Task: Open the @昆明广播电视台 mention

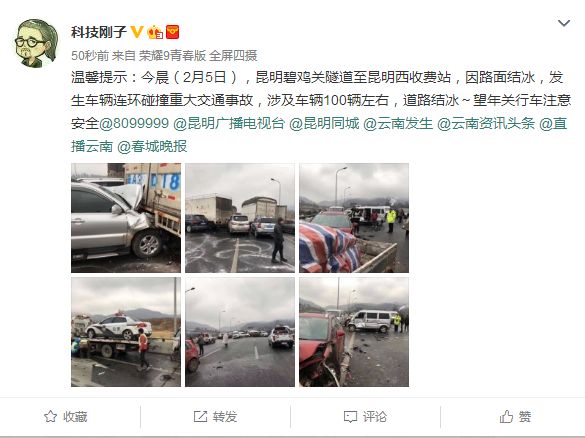Action: tap(229, 123)
